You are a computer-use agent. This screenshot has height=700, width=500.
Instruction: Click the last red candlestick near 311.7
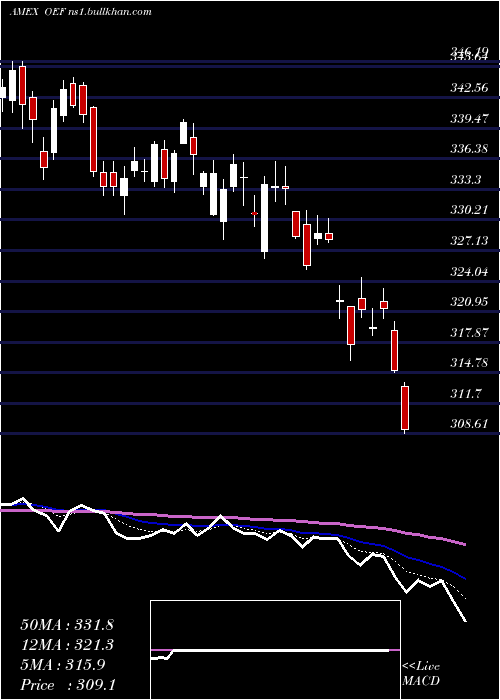[x=405, y=408]
